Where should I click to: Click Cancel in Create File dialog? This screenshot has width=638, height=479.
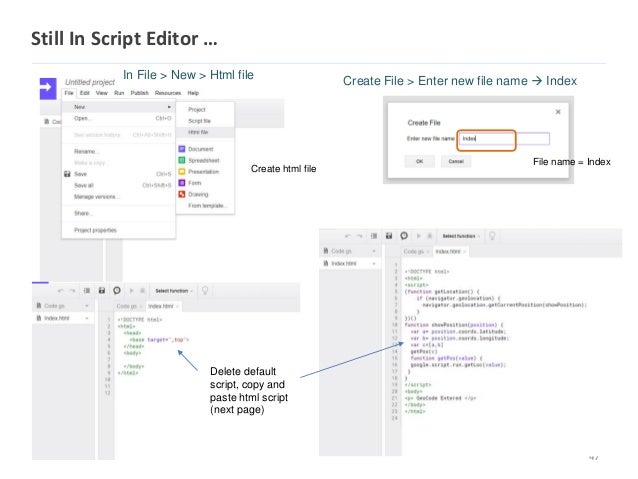tap(456, 162)
